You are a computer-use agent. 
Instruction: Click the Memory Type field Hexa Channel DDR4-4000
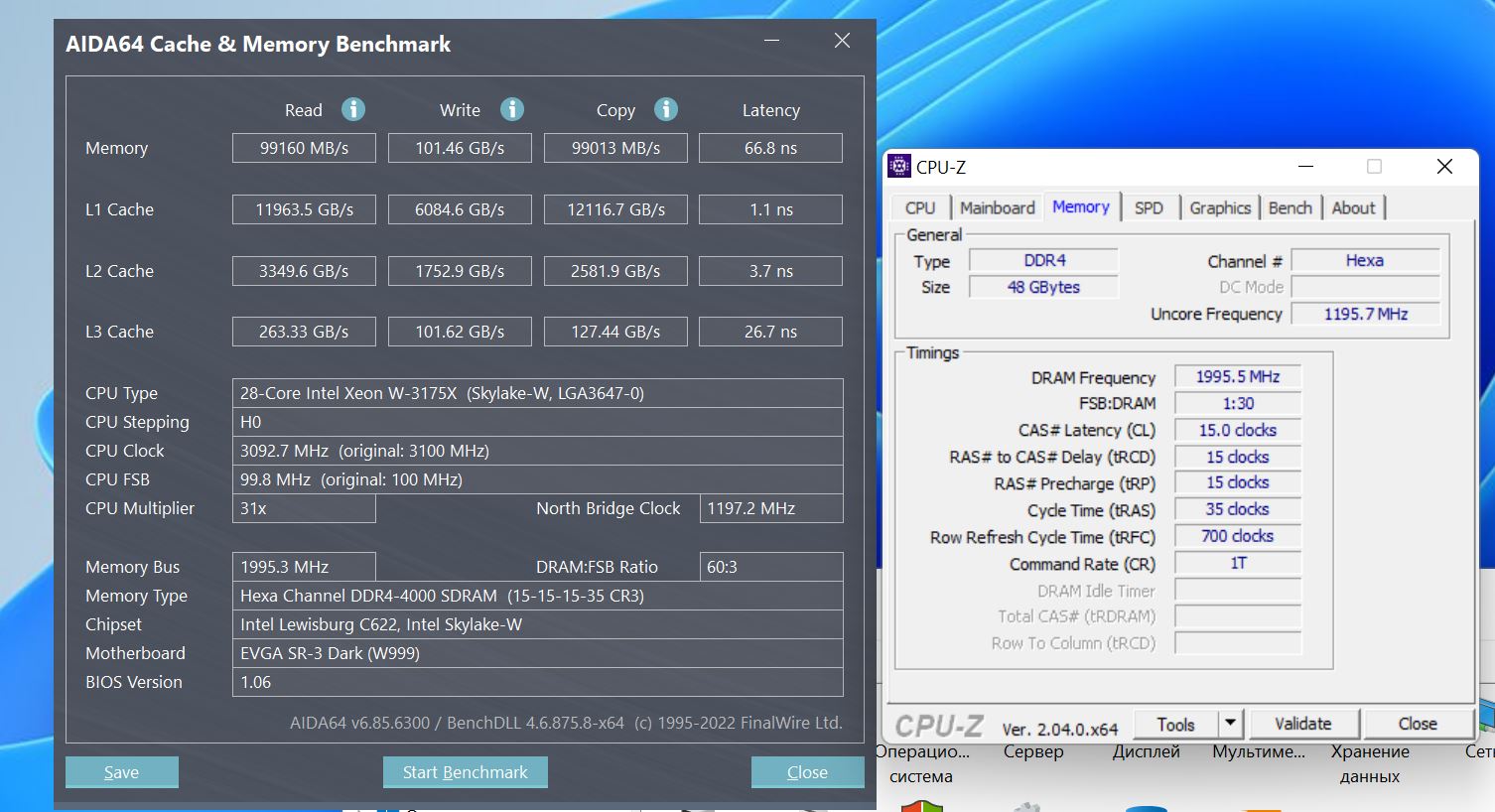point(538,596)
